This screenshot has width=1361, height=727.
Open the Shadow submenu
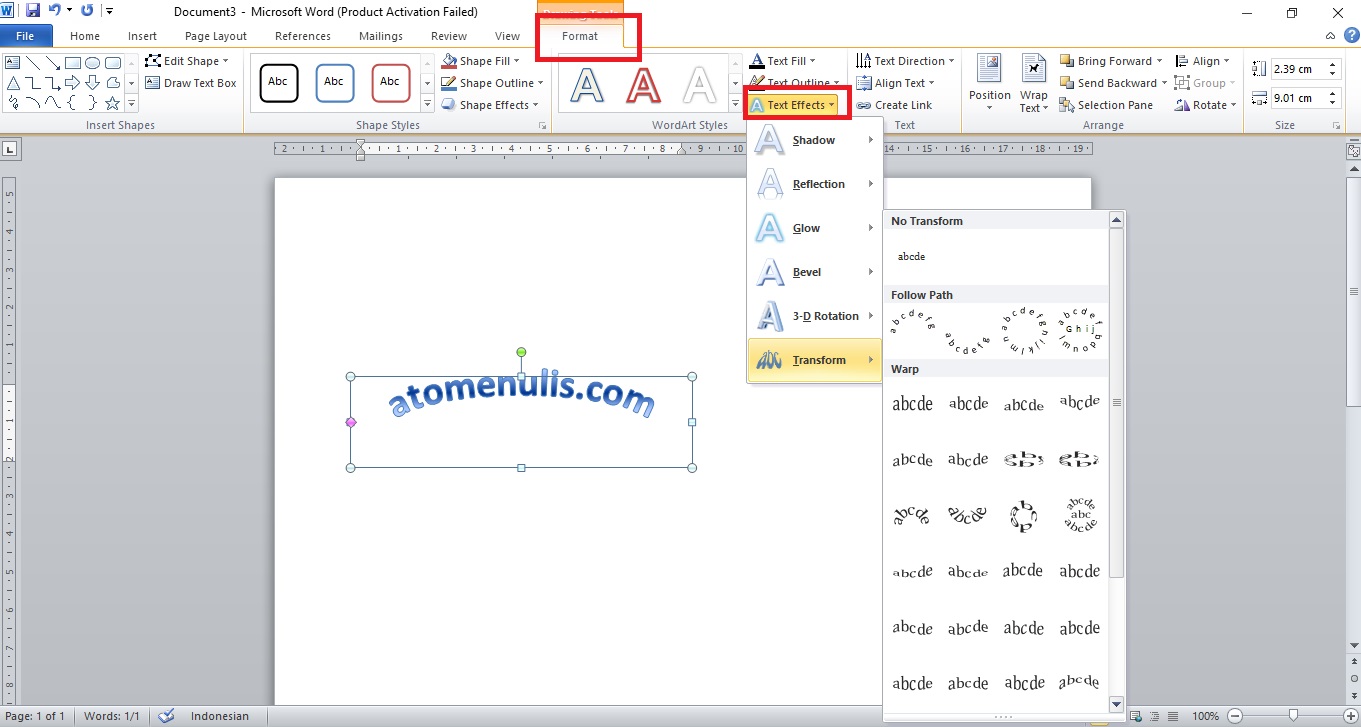(x=815, y=140)
